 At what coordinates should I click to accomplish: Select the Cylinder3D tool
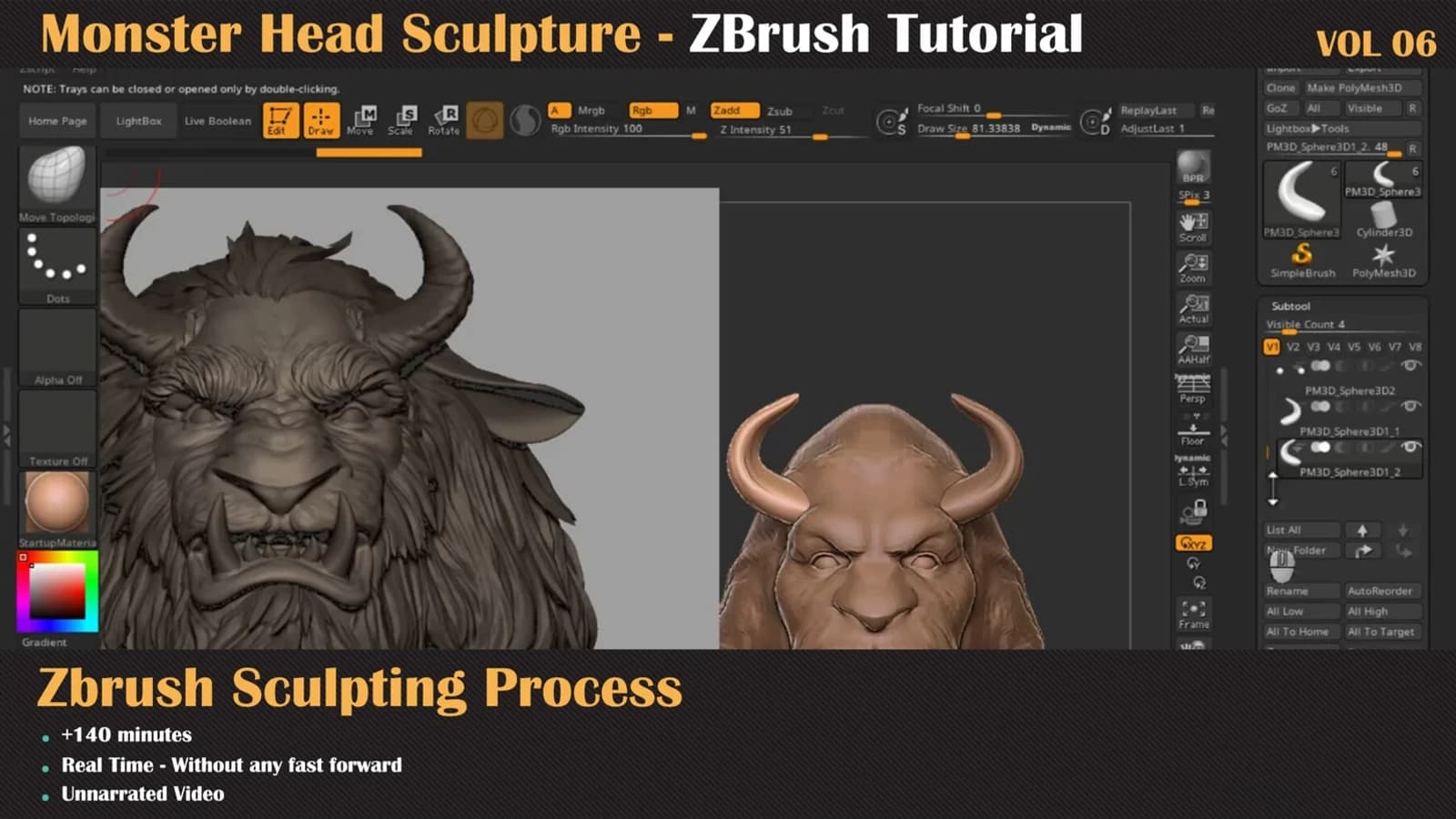pos(1383,219)
